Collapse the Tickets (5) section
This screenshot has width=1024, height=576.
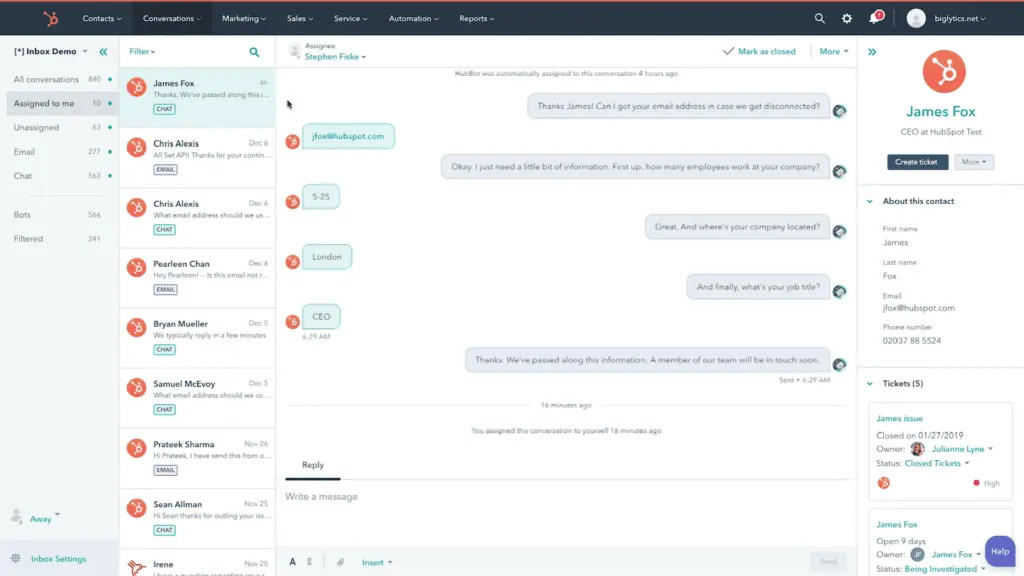(x=870, y=383)
